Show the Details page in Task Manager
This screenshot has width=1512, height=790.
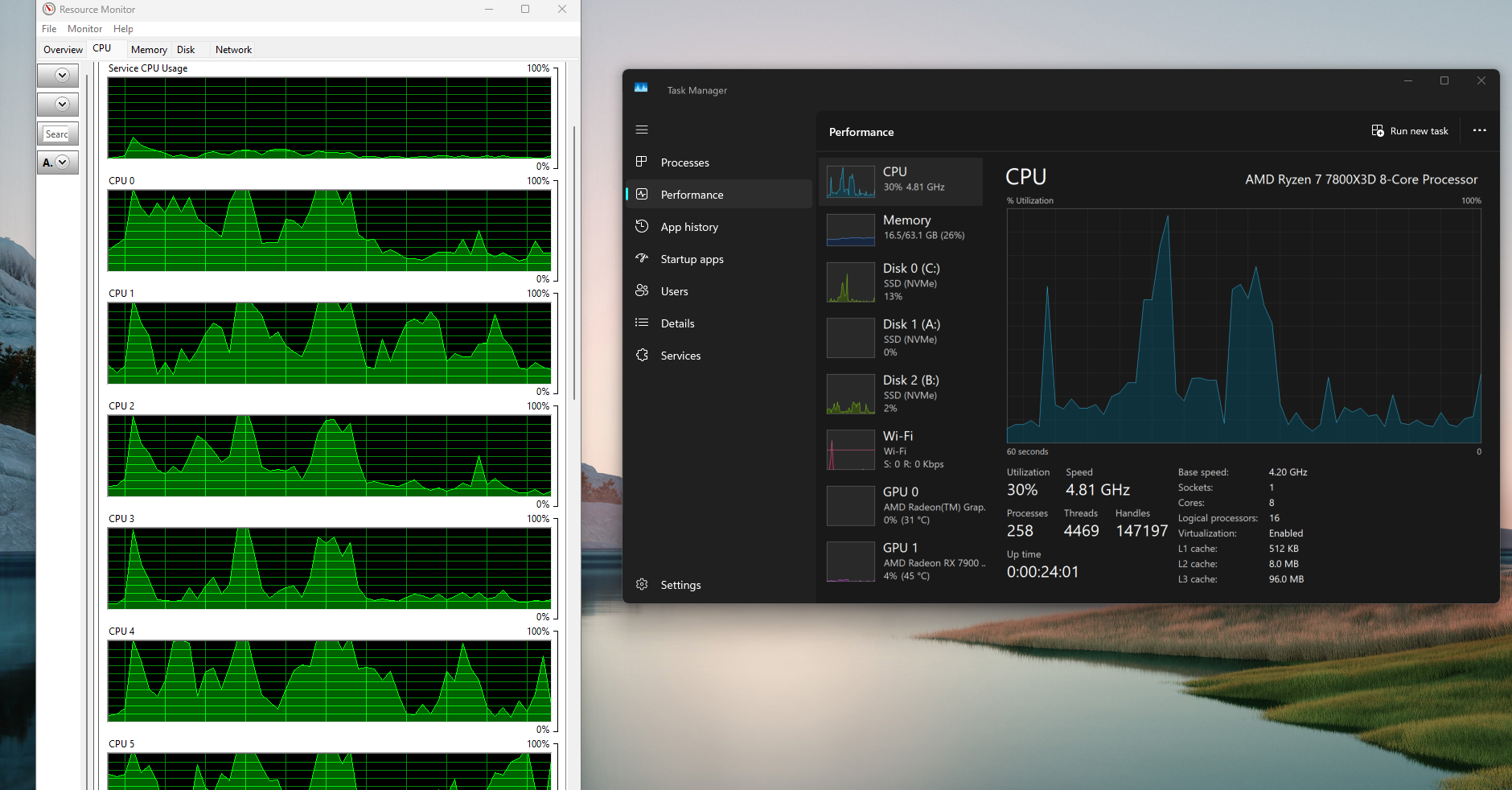[719, 323]
